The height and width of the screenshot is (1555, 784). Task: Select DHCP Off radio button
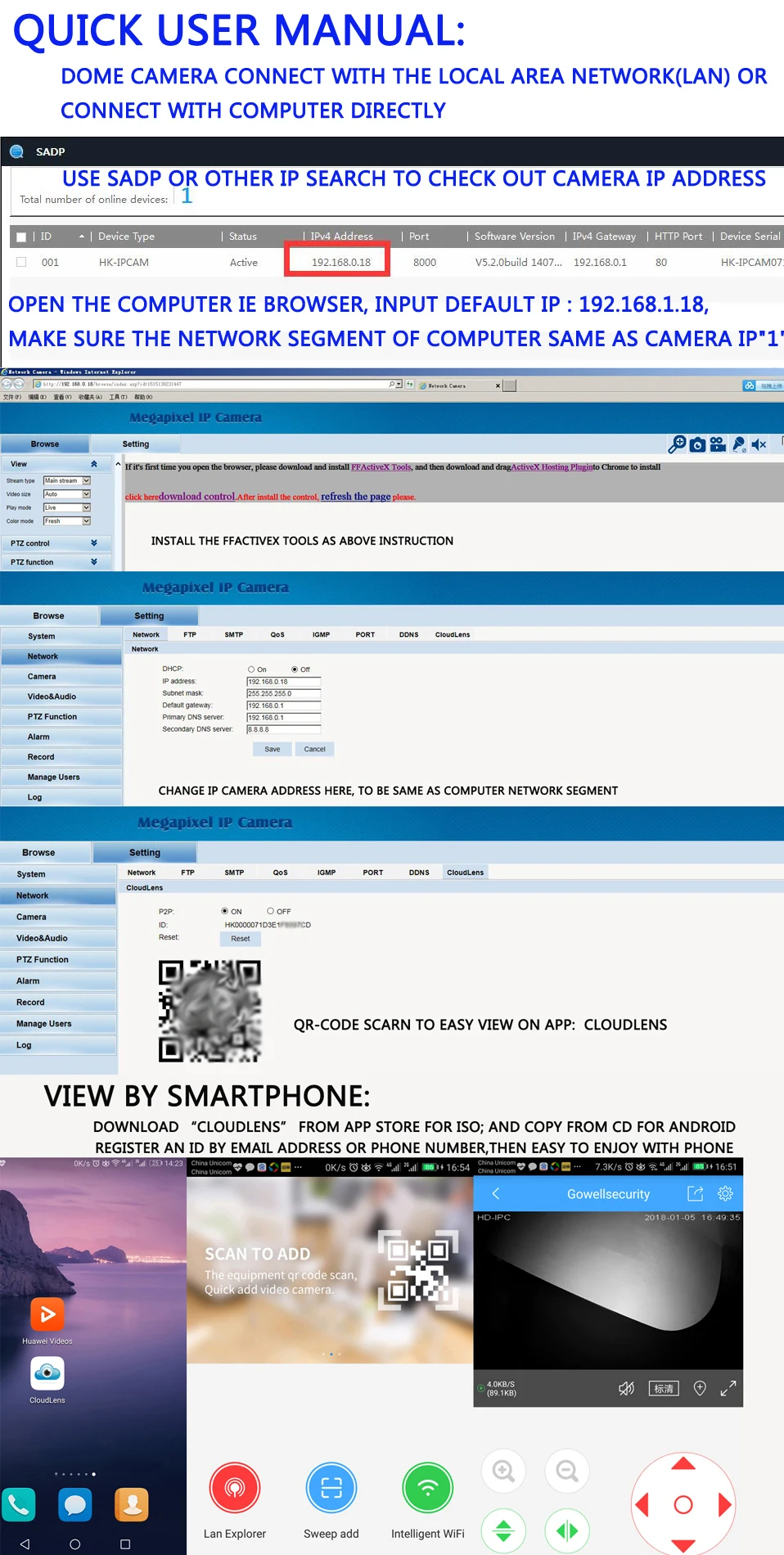[x=295, y=669]
